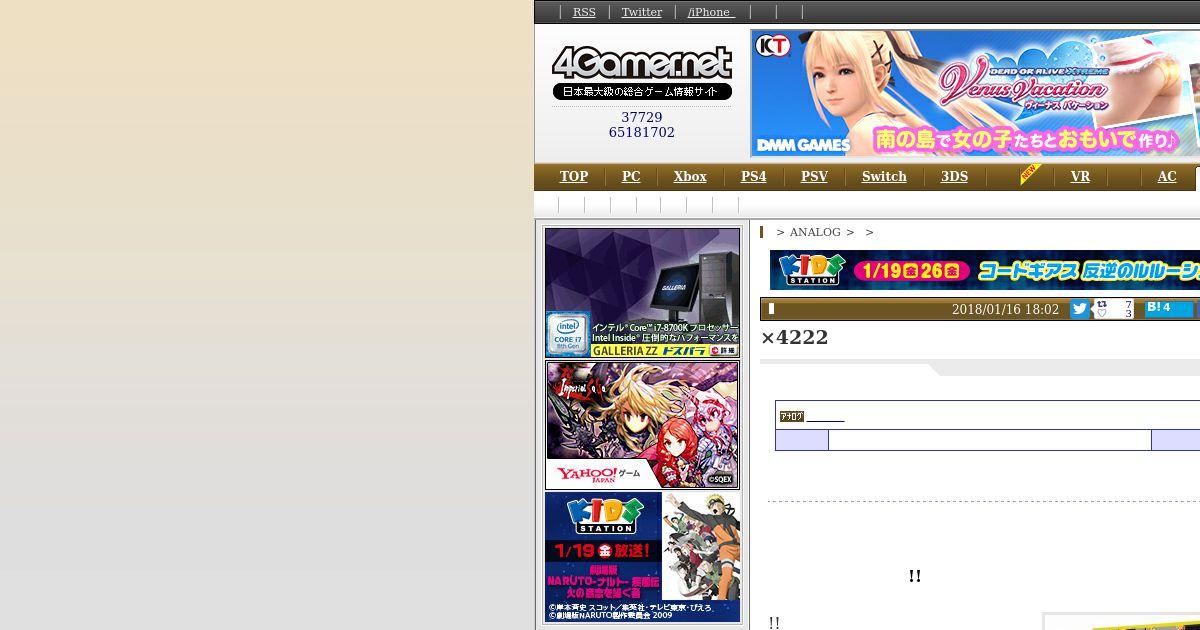Click the Twitter share icon
The image size is (1200, 630).
[1079, 309]
